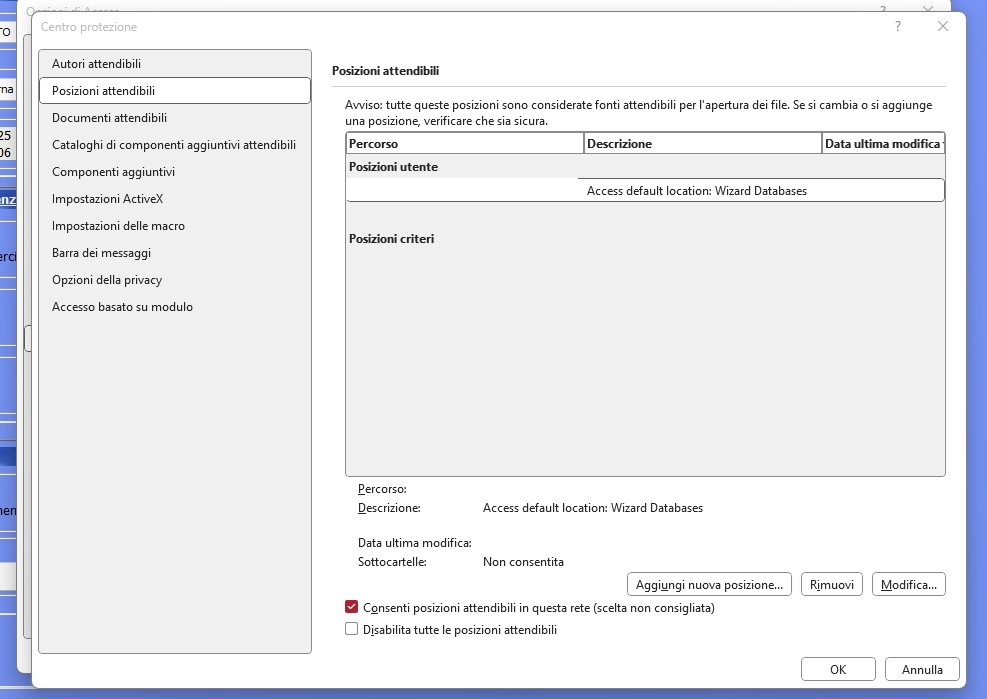
Task: Select Posizioni attendibili in the sidebar
Action: point(174,91)
